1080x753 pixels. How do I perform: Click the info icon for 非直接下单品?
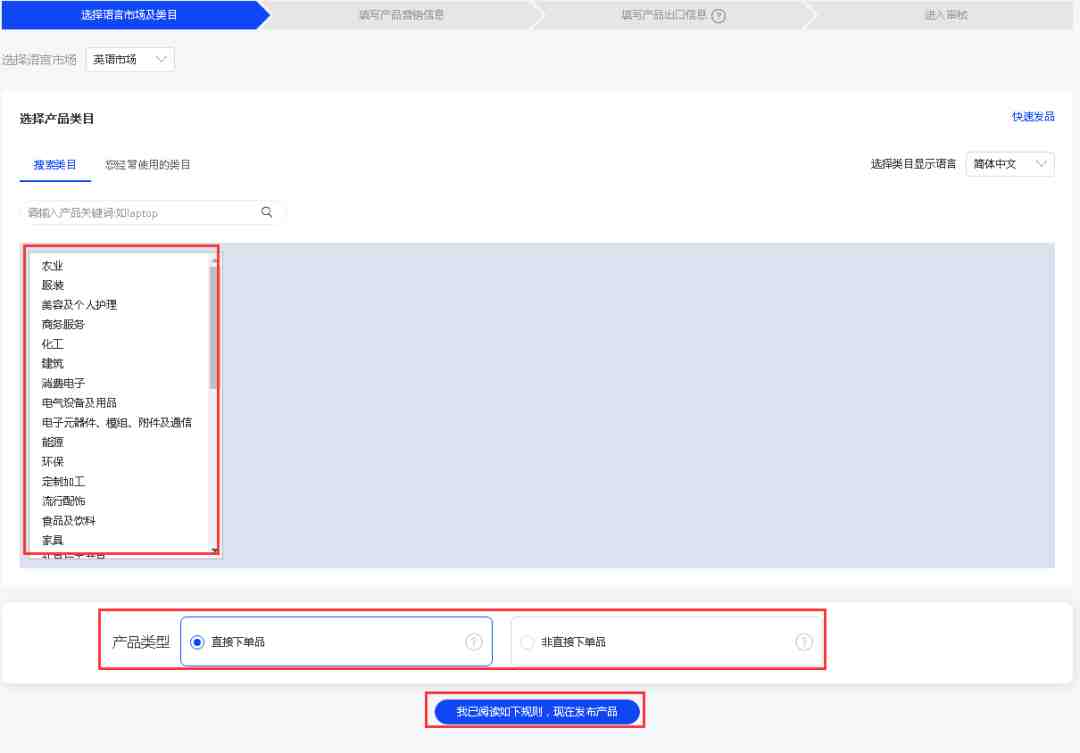tap(804, 642)
